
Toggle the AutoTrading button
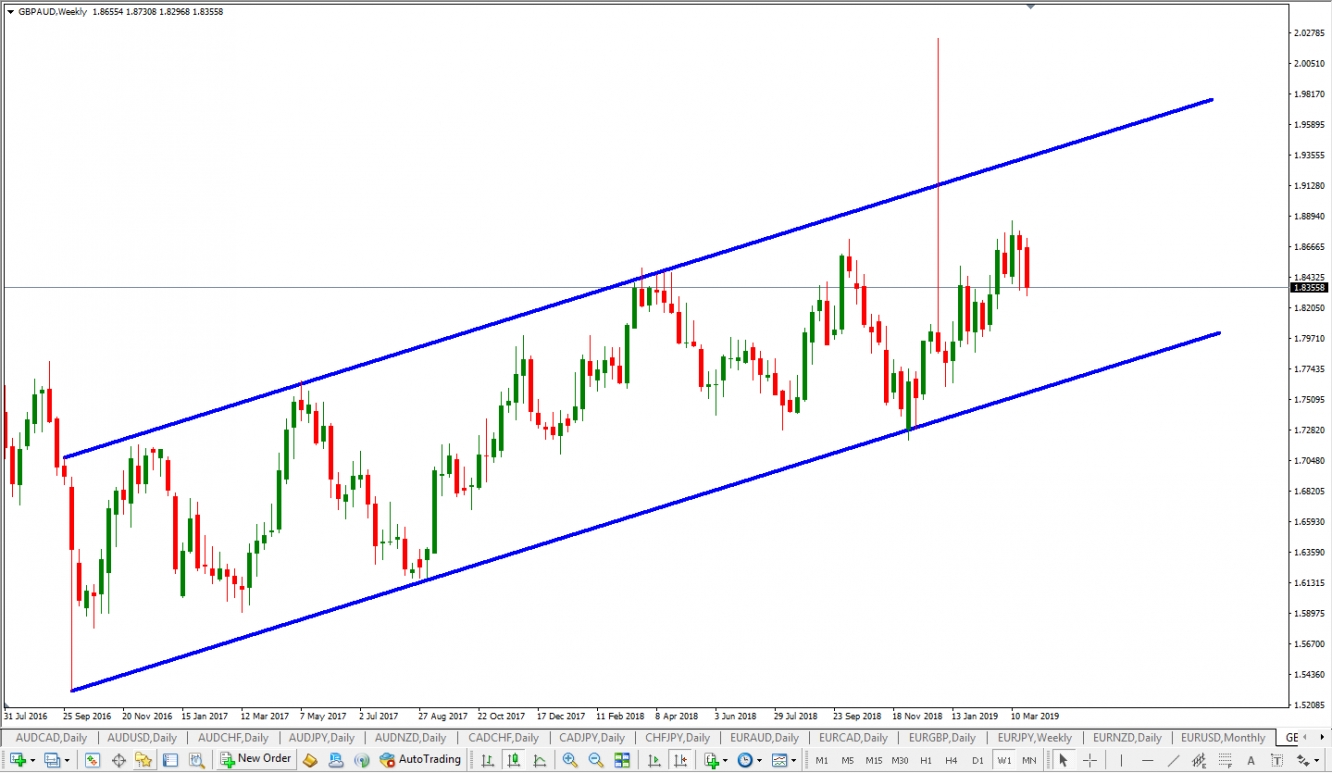[x=420, y=759]
